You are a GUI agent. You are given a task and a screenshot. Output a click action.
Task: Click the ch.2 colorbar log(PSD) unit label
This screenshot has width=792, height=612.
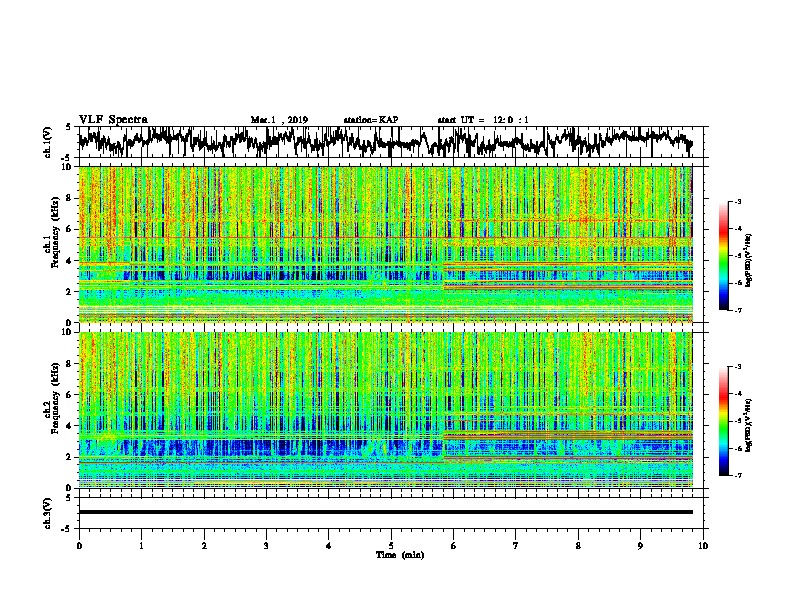(749, 425)
